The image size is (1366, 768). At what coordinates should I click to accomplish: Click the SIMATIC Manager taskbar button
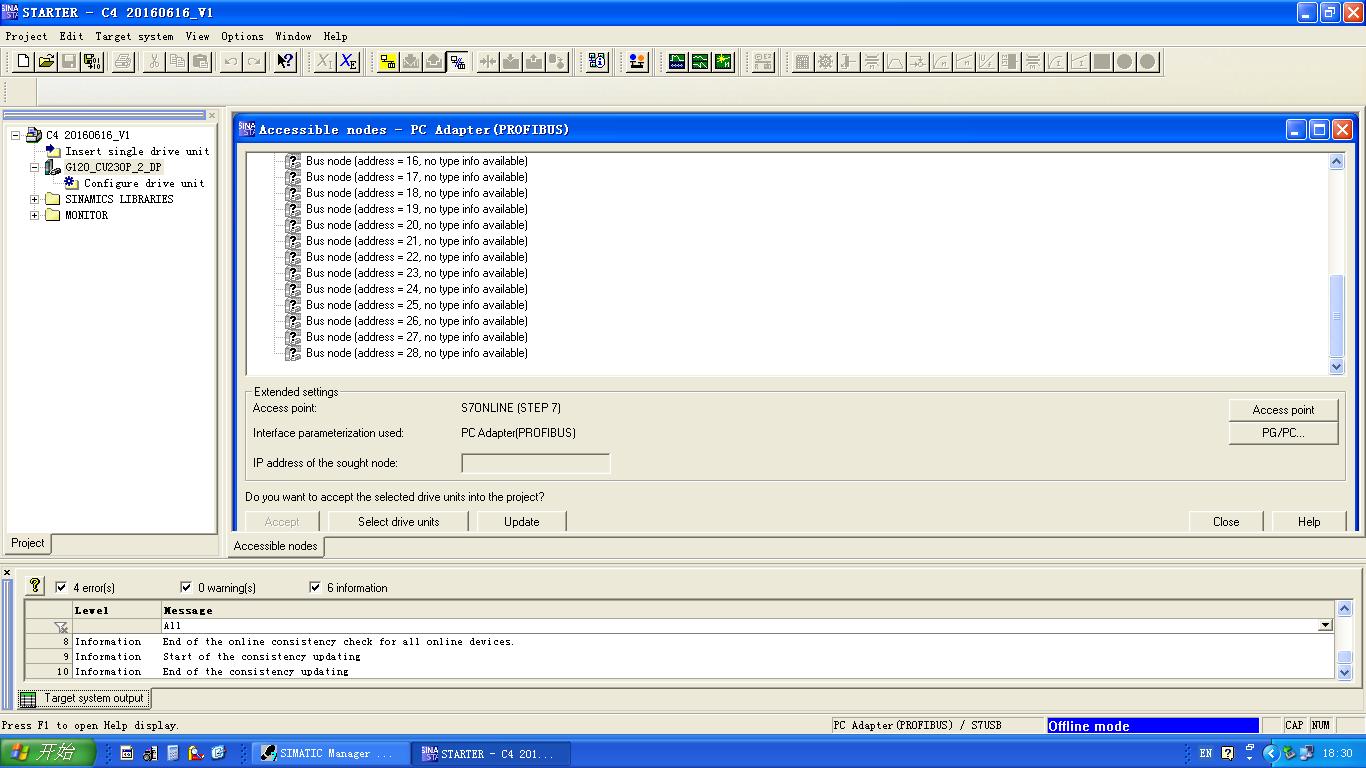(330, 753)
